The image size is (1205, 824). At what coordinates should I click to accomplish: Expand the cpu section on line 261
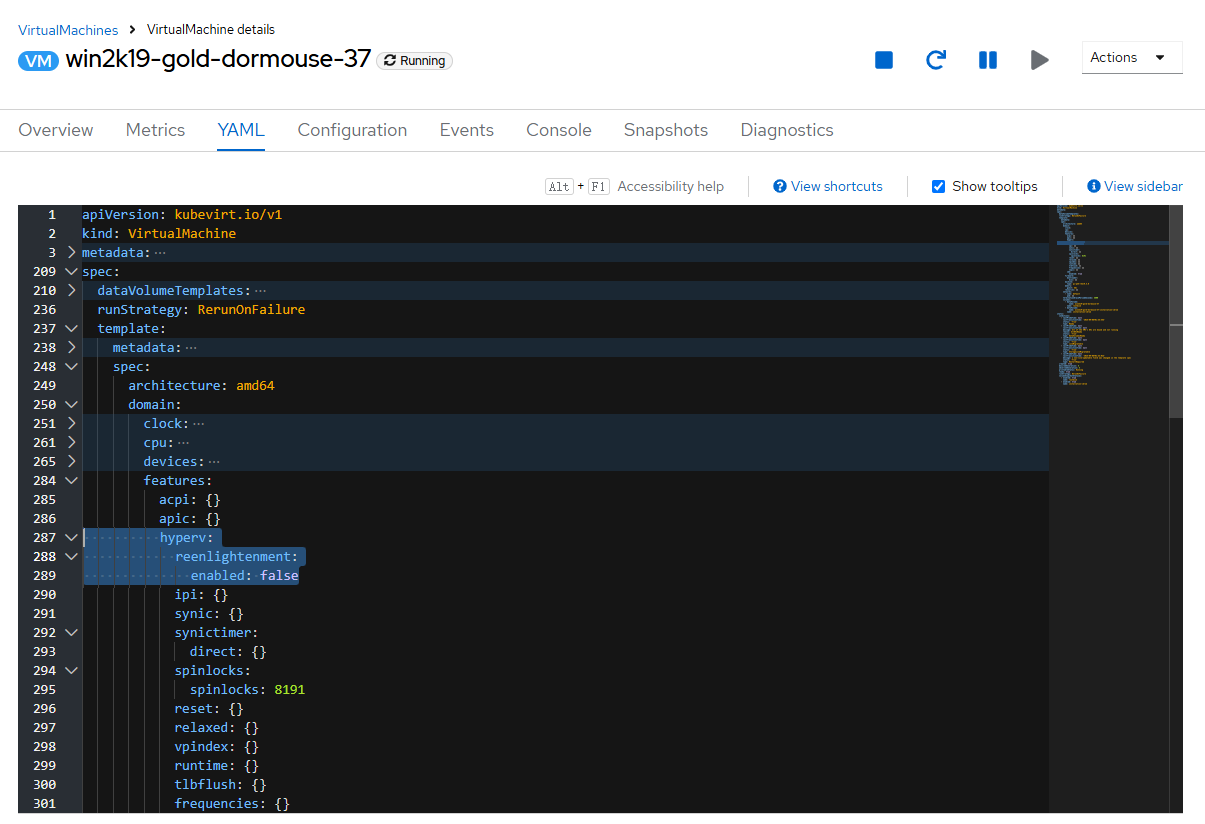pyautogui.click(x=71, y=442)
